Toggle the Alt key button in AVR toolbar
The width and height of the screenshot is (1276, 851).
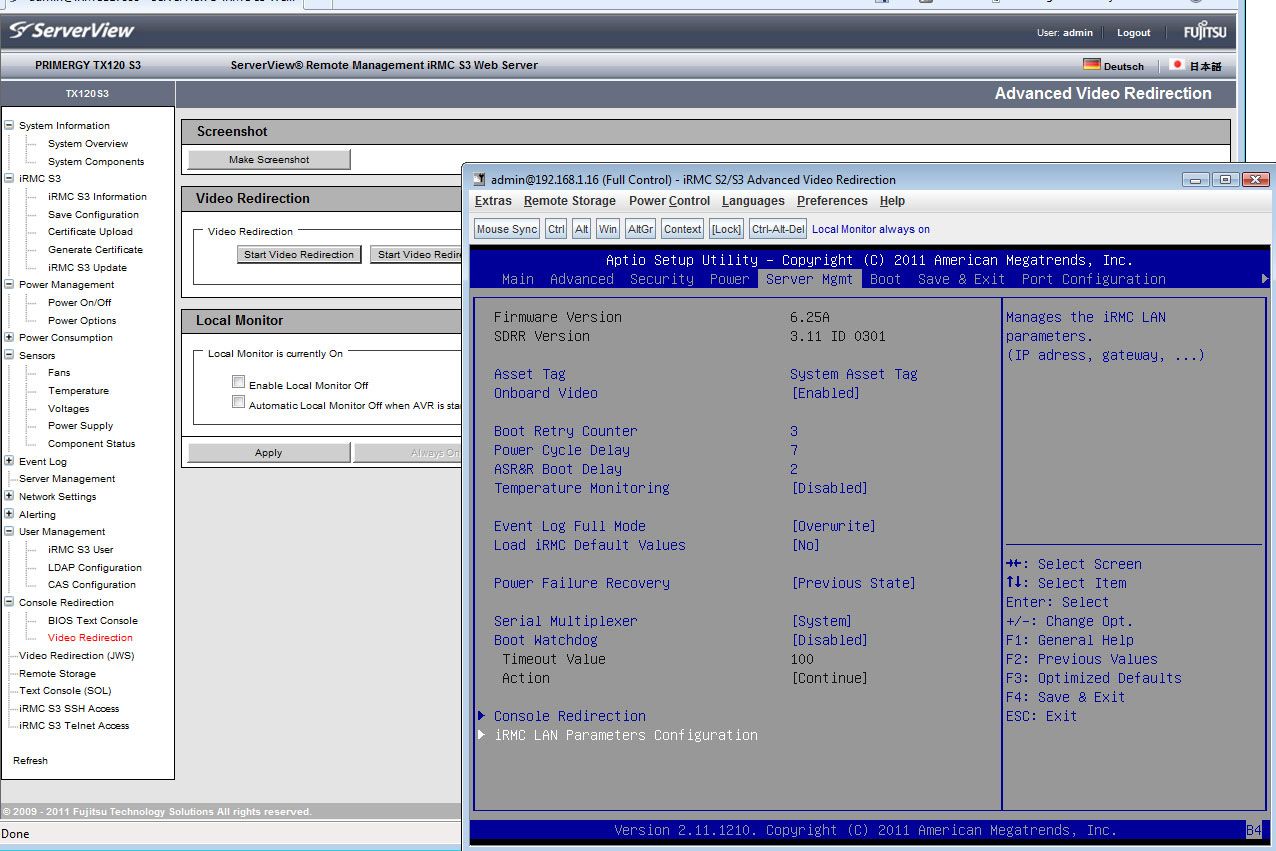582,229
